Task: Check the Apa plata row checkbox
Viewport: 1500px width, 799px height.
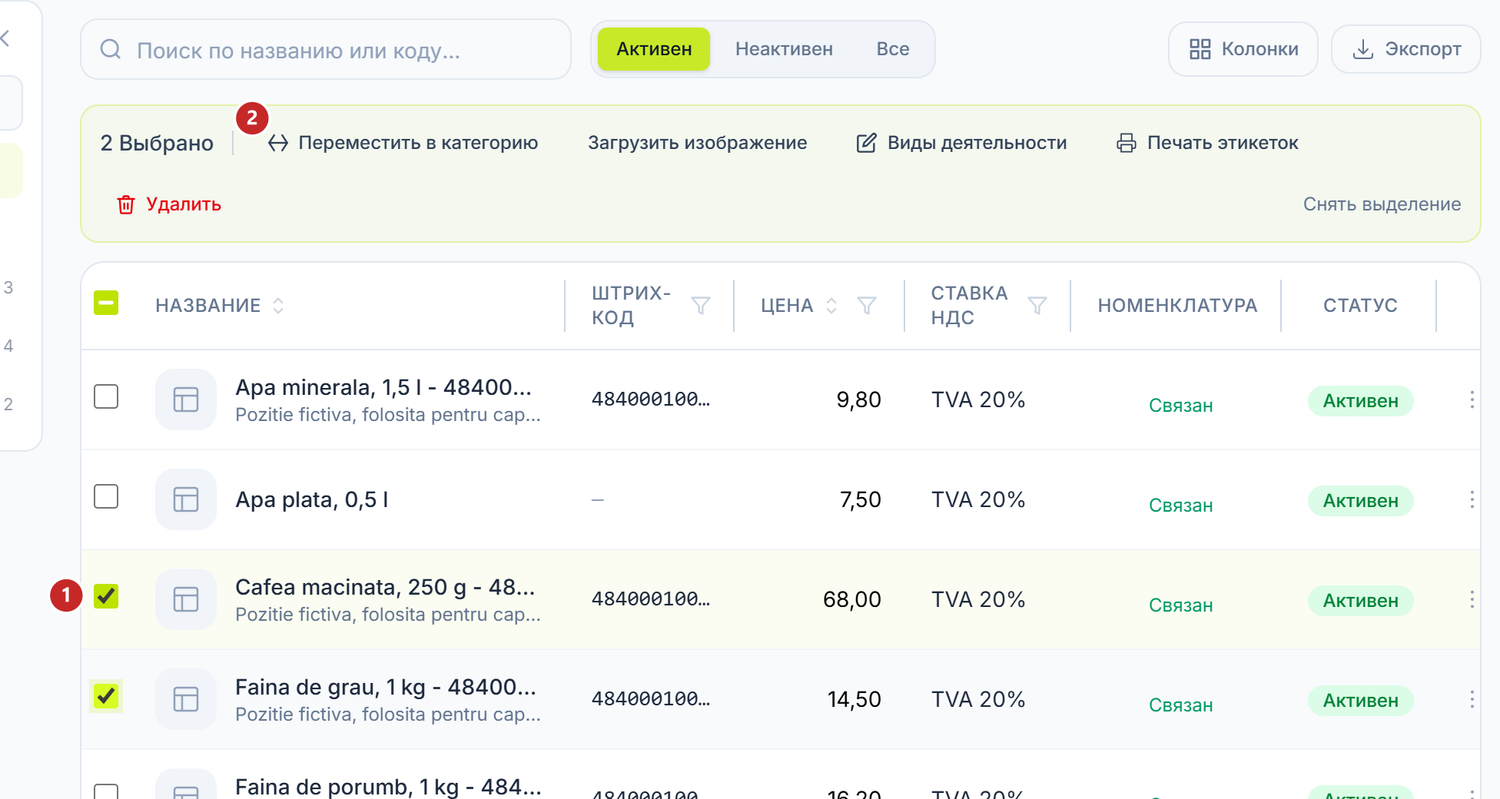Action: point(106,496)
